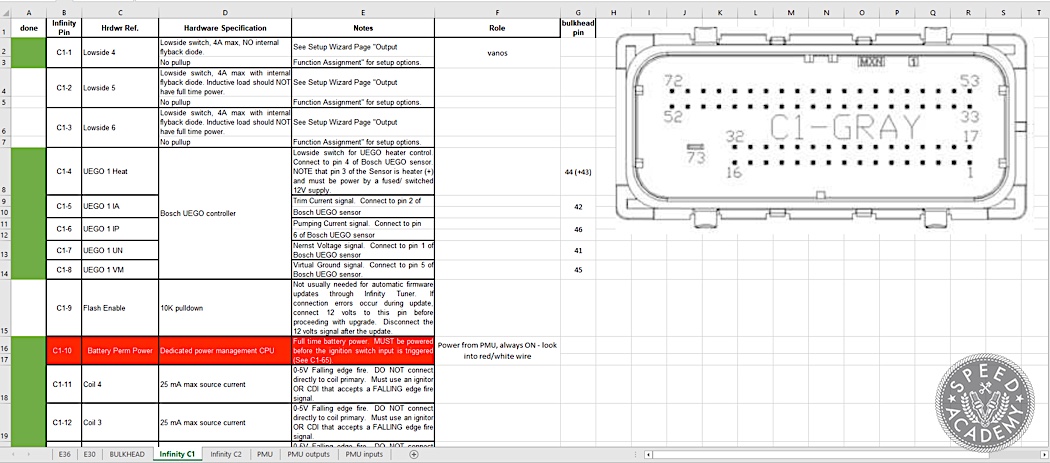Click the 'Hrdwr Ref.' header cell

pyautogui.click(x=120, y=28)
